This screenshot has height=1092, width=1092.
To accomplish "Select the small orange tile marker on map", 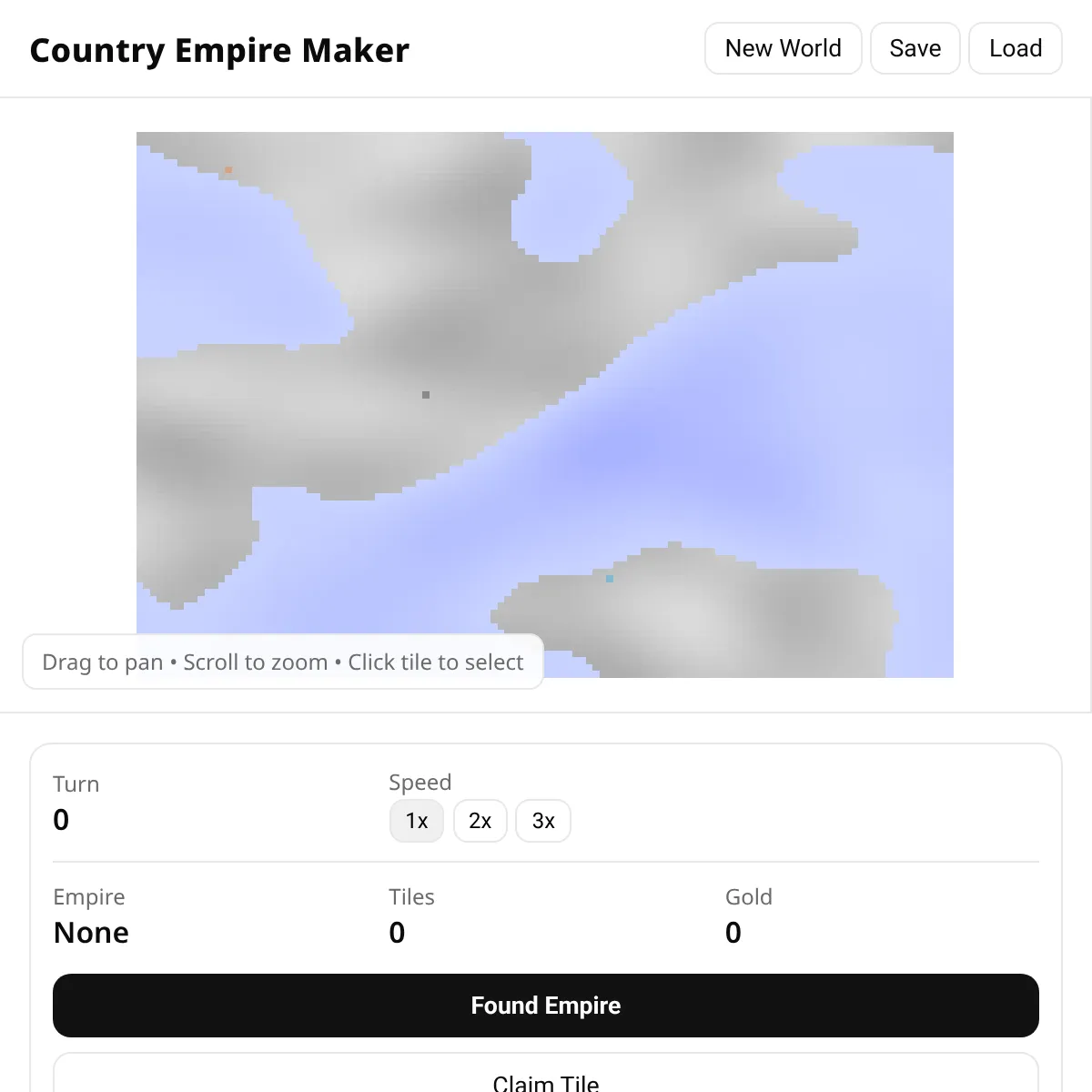I will (228, 170).
